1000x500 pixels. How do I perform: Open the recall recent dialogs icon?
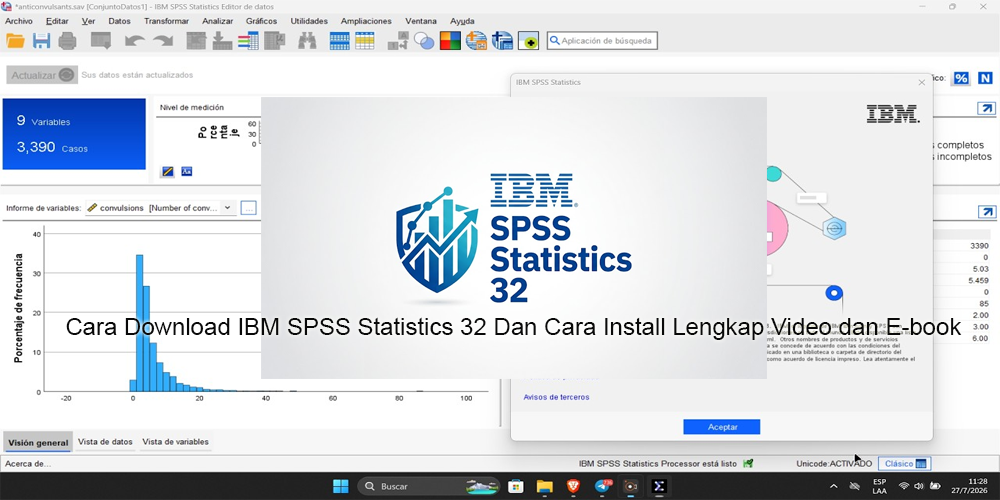[101, 41]
